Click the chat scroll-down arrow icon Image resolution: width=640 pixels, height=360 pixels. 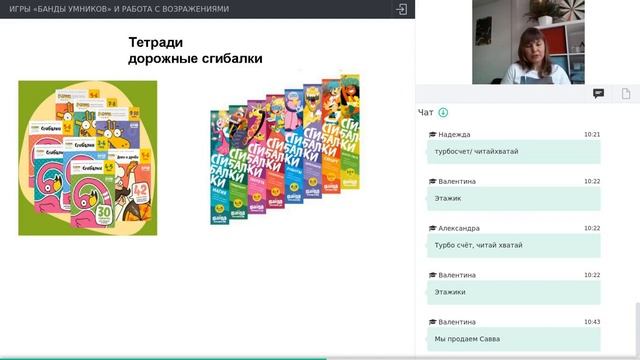point(443,112)
